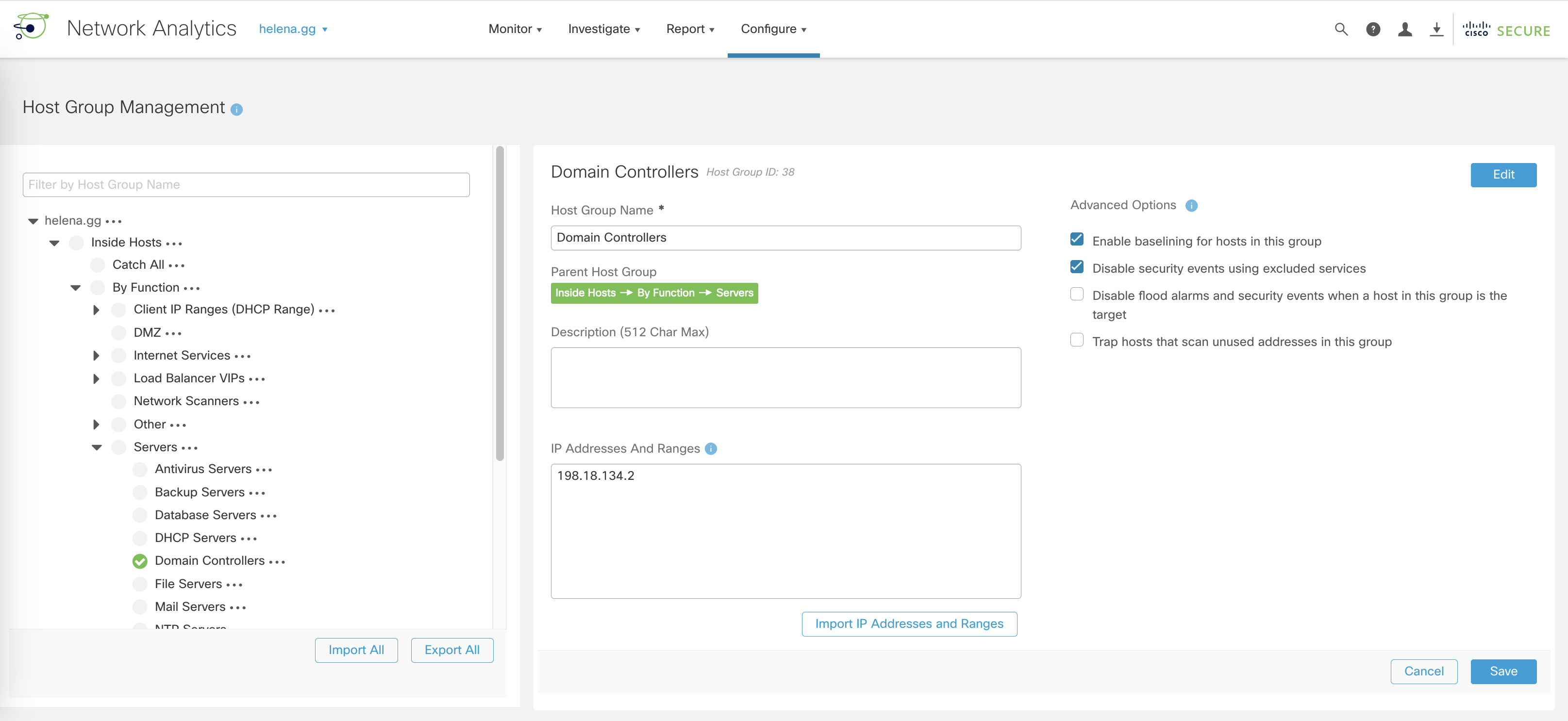Click IP Addresses And Ranges info icon

click(x=710, y=449)
